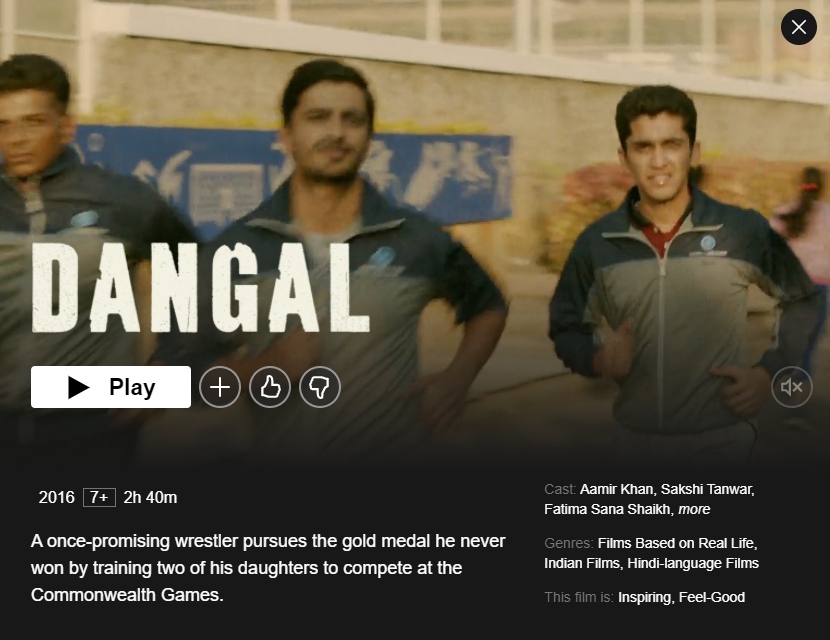Viewport: 830px width, 640px height.
Task: Browse Hindi-language Films genre
Action: tap(693, 563)
